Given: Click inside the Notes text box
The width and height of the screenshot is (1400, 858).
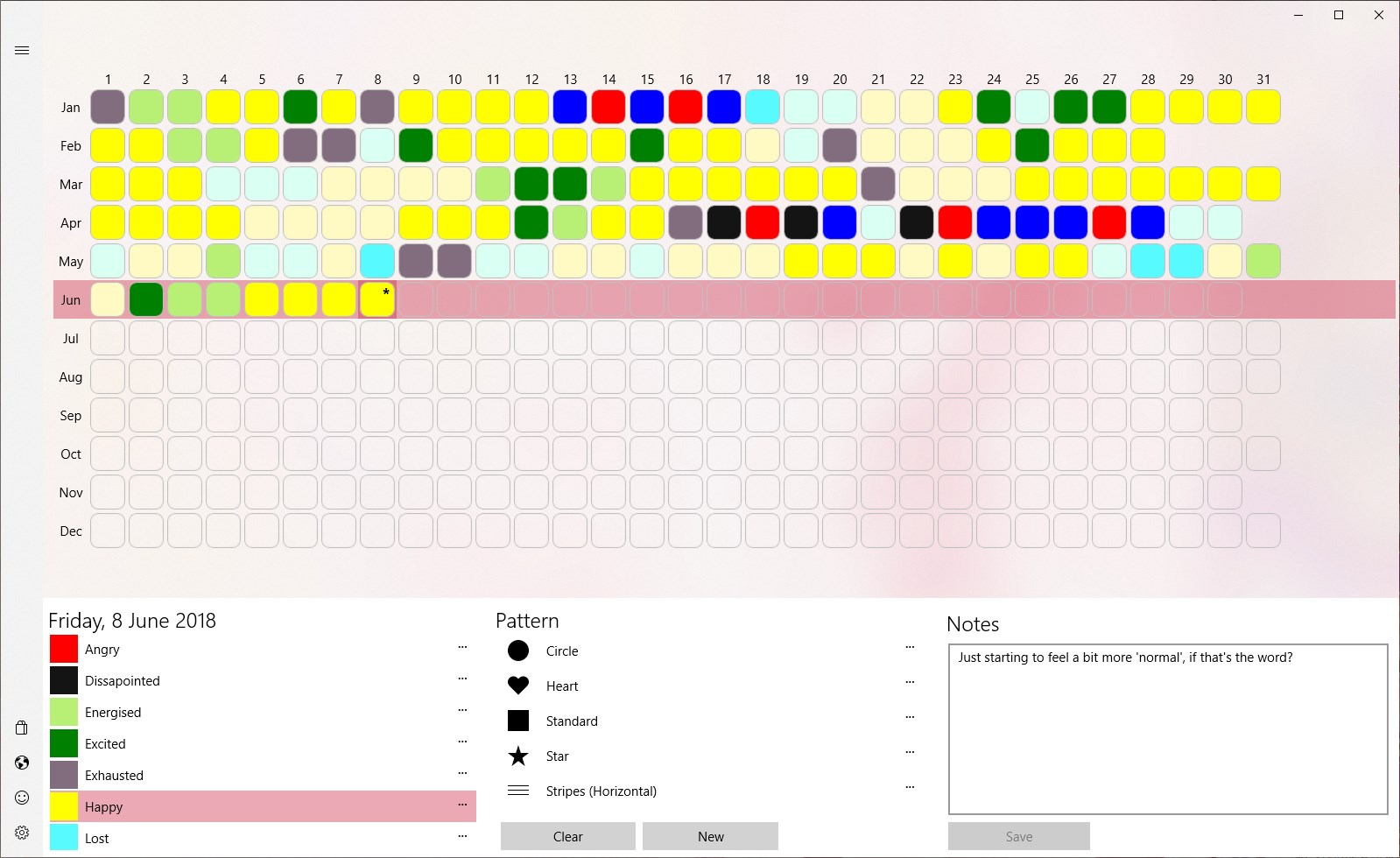Looking at the screenshot, I should pyautogui.click(x=1168, y=729).
